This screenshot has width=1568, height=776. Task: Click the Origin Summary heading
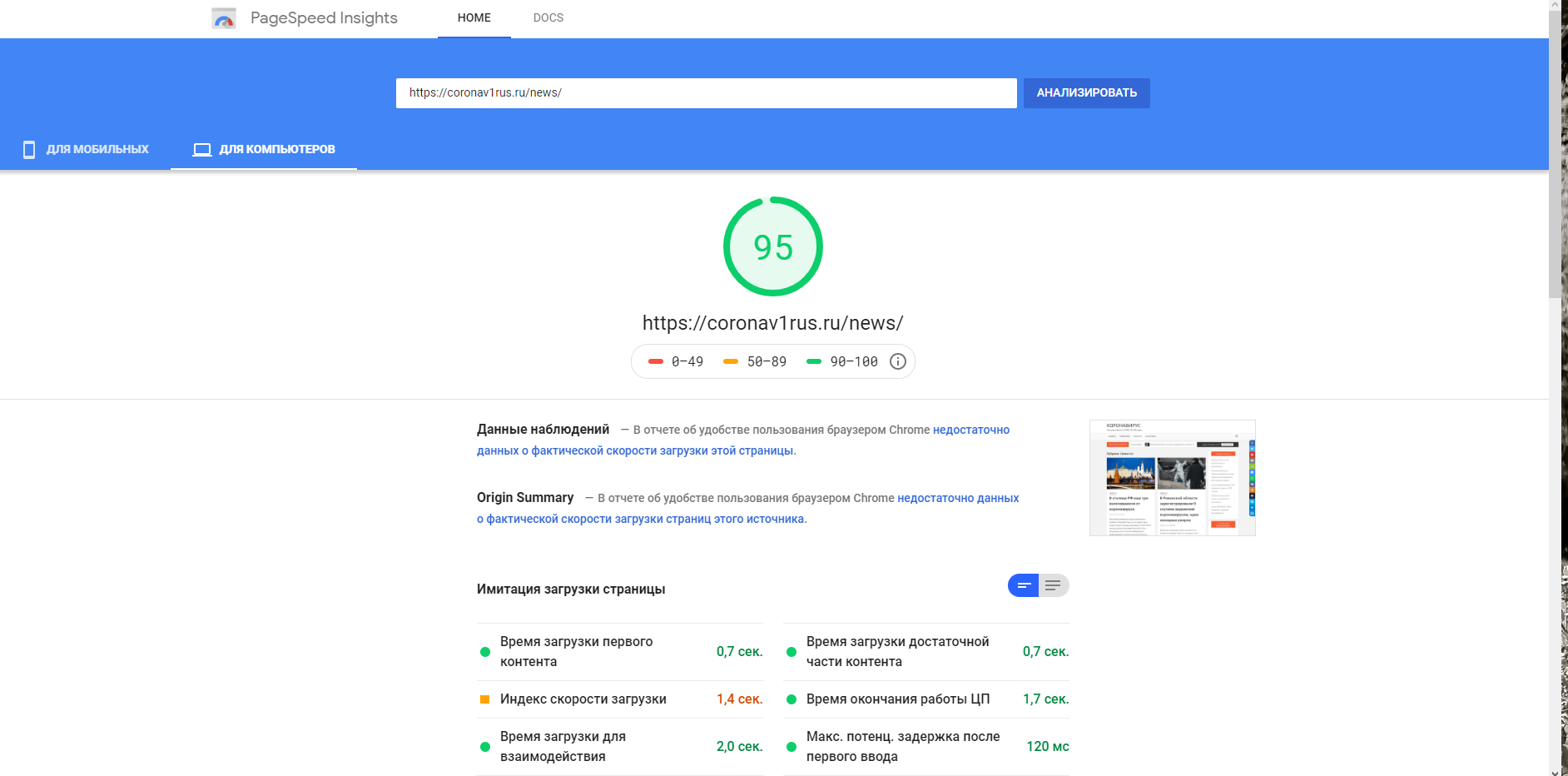(x=525, y=498)
